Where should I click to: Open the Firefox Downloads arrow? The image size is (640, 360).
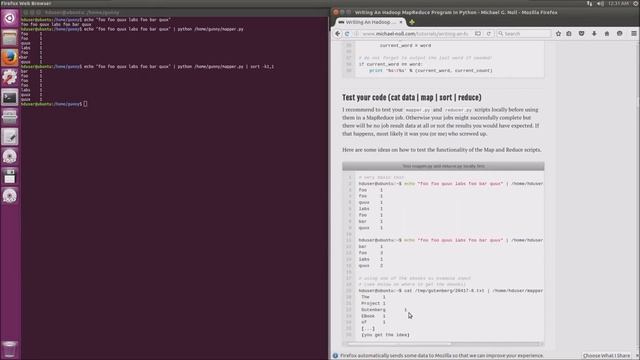tap(594, 34)
